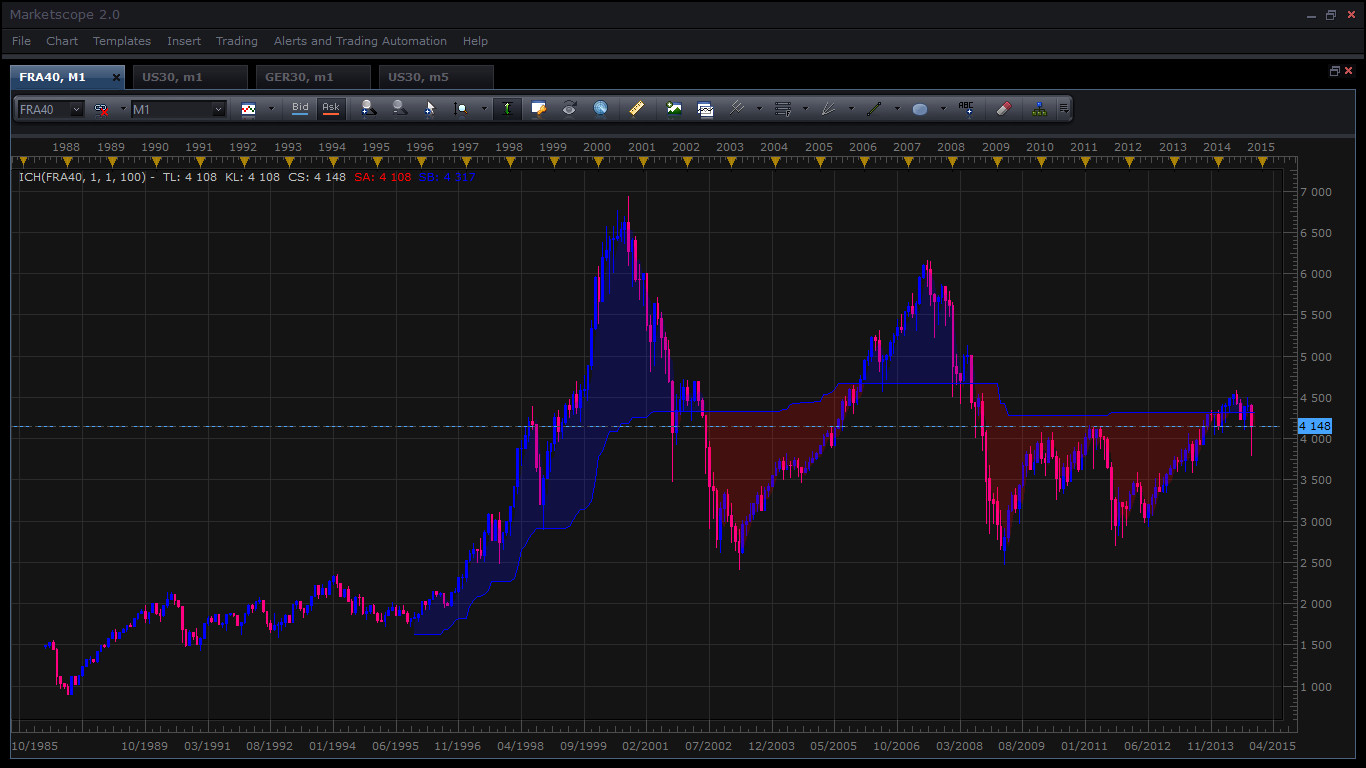This screenshot has height=768, width=1366.
Task: Open the chart structure tree icon
Action: pos(1039,109)
